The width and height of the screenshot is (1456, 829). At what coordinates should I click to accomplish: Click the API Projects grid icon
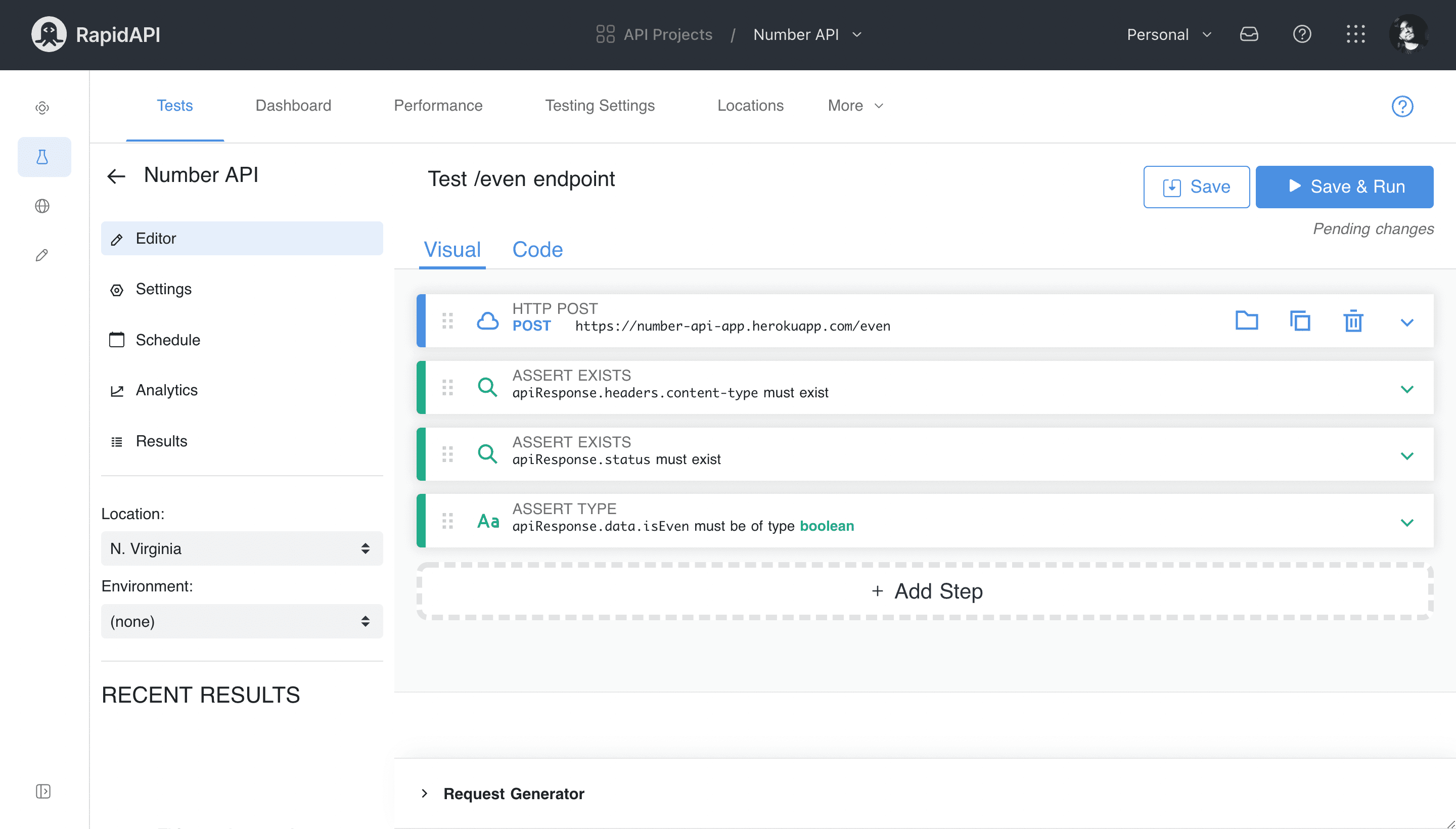(x=605, y=34)
